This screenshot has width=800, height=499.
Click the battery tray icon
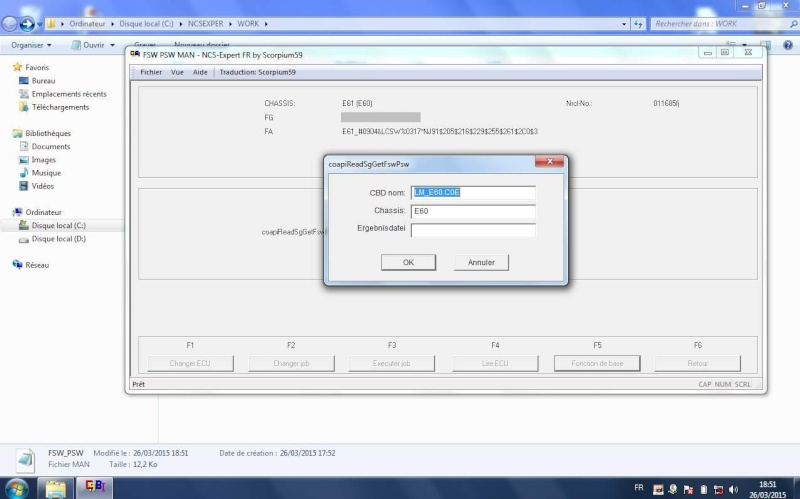(703, 490)
